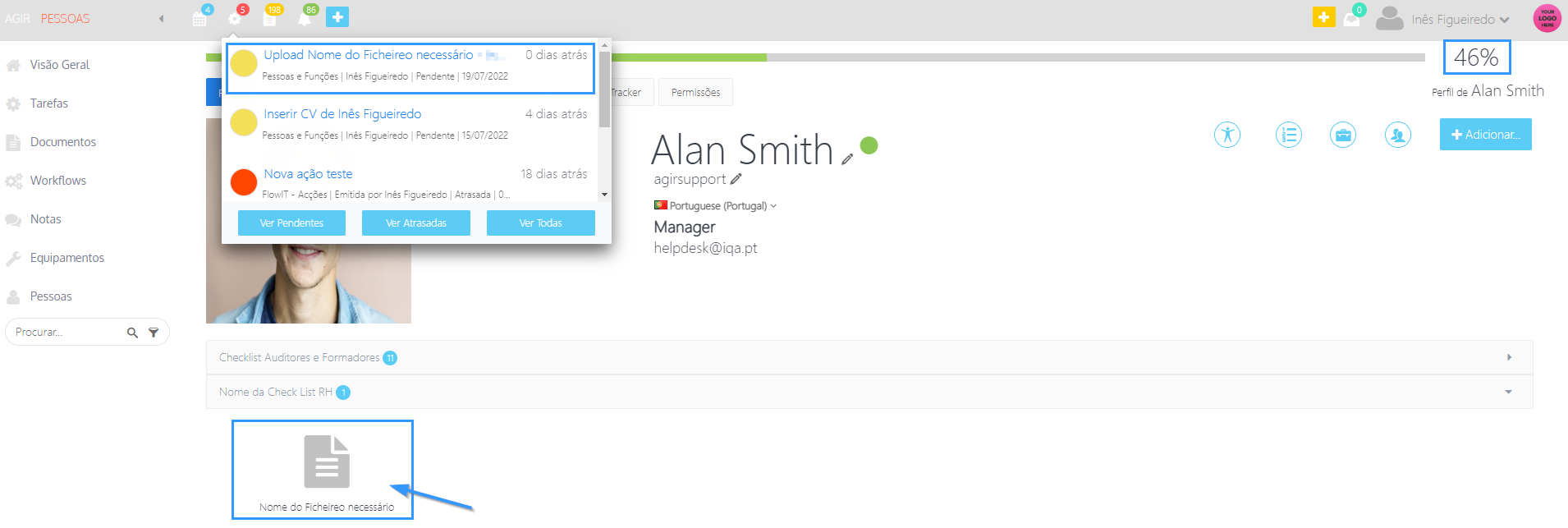Open the numbered list circle icon

click(x=1289, y=135)
